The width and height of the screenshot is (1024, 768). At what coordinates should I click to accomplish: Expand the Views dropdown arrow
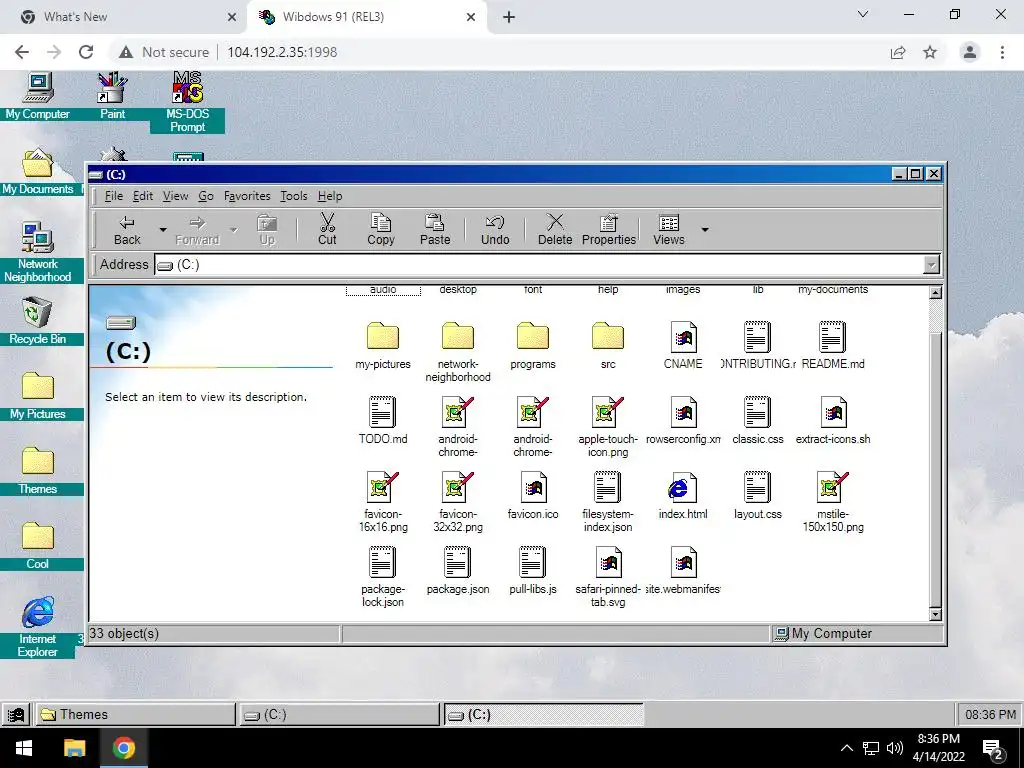[705, 230]
